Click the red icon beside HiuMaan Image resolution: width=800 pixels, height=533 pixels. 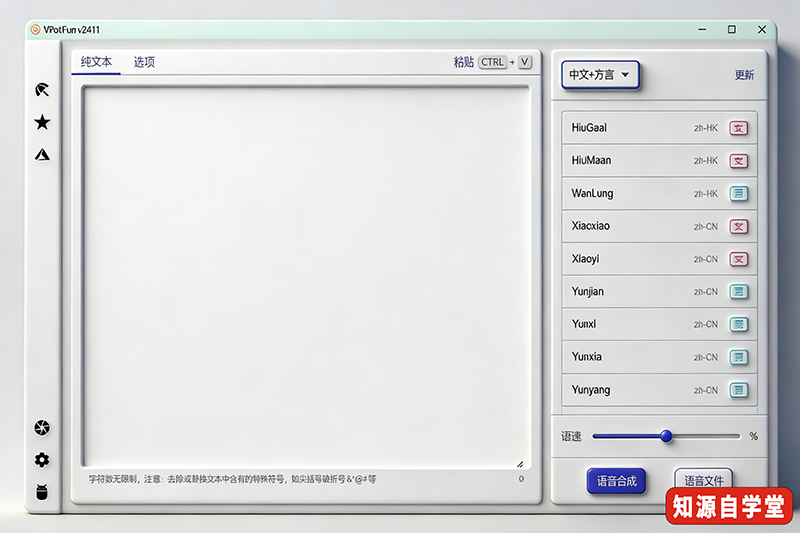tap(738, 161)
